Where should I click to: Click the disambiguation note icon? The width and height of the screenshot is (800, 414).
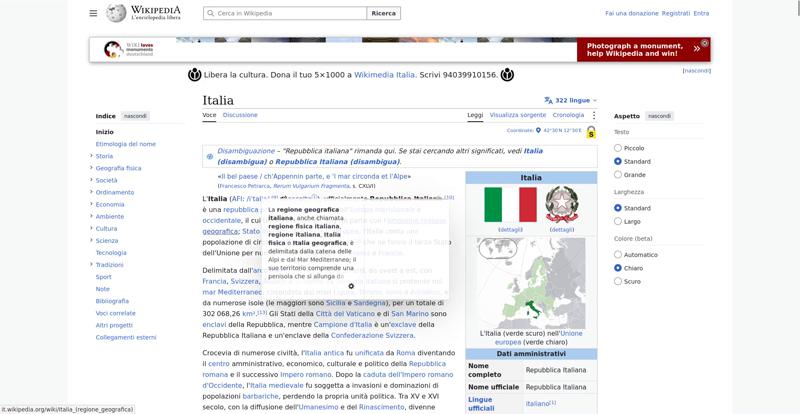(x=210, y=157)
